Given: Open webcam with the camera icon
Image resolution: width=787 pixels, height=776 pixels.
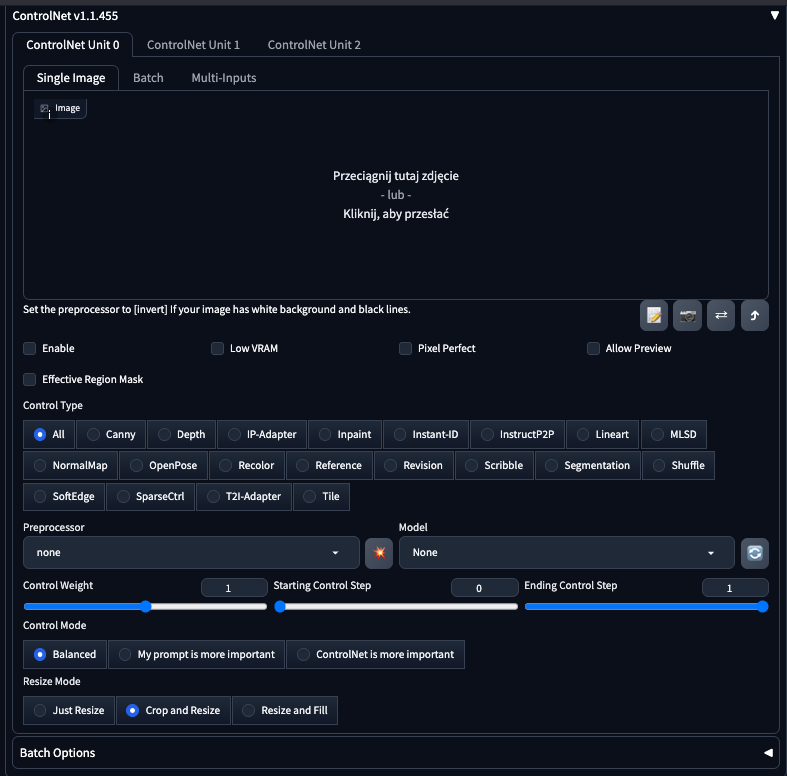Looking at the screenshot, I should tap(687, 316).
